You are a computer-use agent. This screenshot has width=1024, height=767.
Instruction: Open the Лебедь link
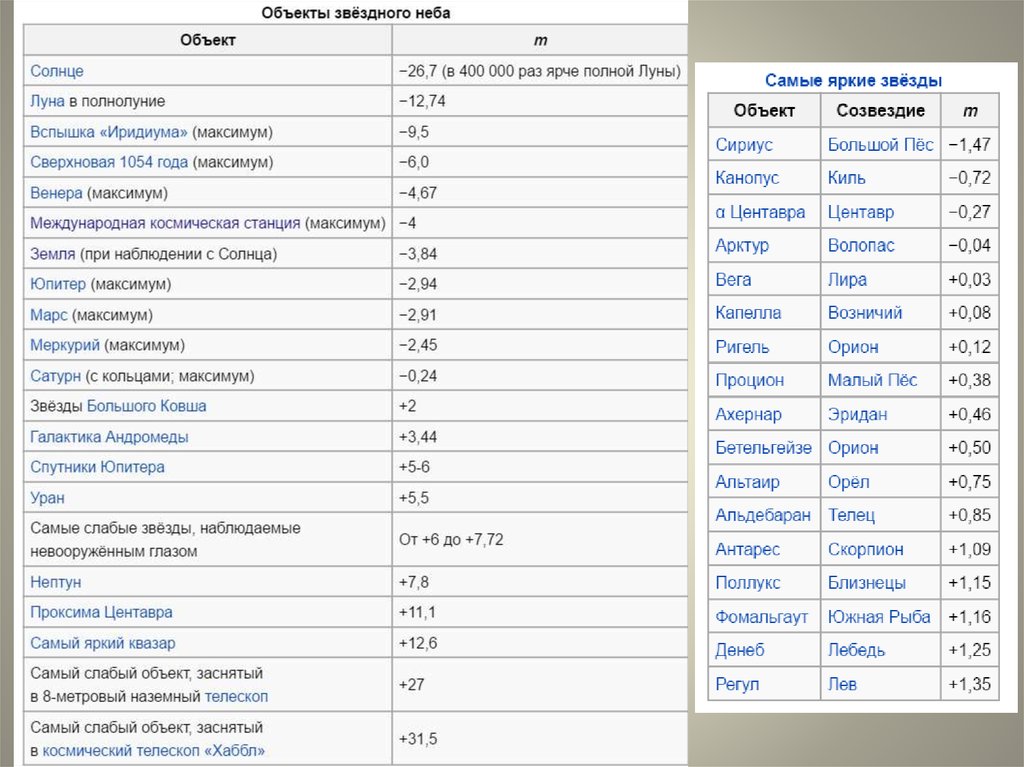[856, 649]
